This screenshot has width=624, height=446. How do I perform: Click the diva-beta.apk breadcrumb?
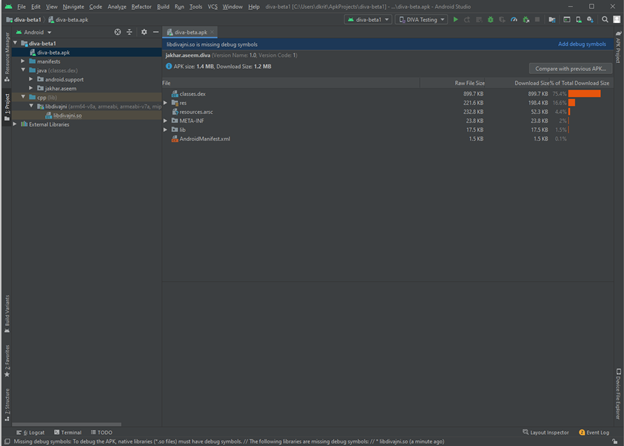68,20
